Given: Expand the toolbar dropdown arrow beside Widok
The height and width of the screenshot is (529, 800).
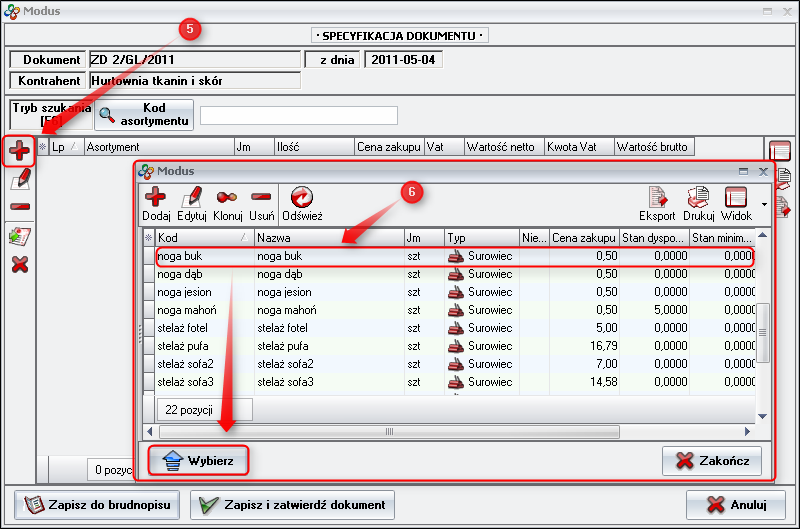Looking at the screenshot, I should [x=764, y=204].
